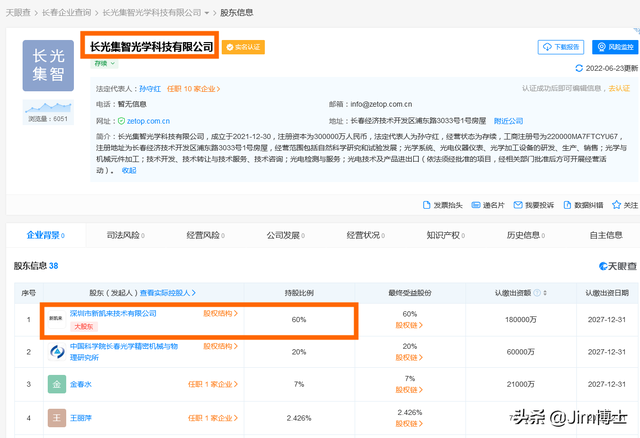This screenshot has height=438, width=640.
Task: Refresh data via the update icon
Action: 579,68
